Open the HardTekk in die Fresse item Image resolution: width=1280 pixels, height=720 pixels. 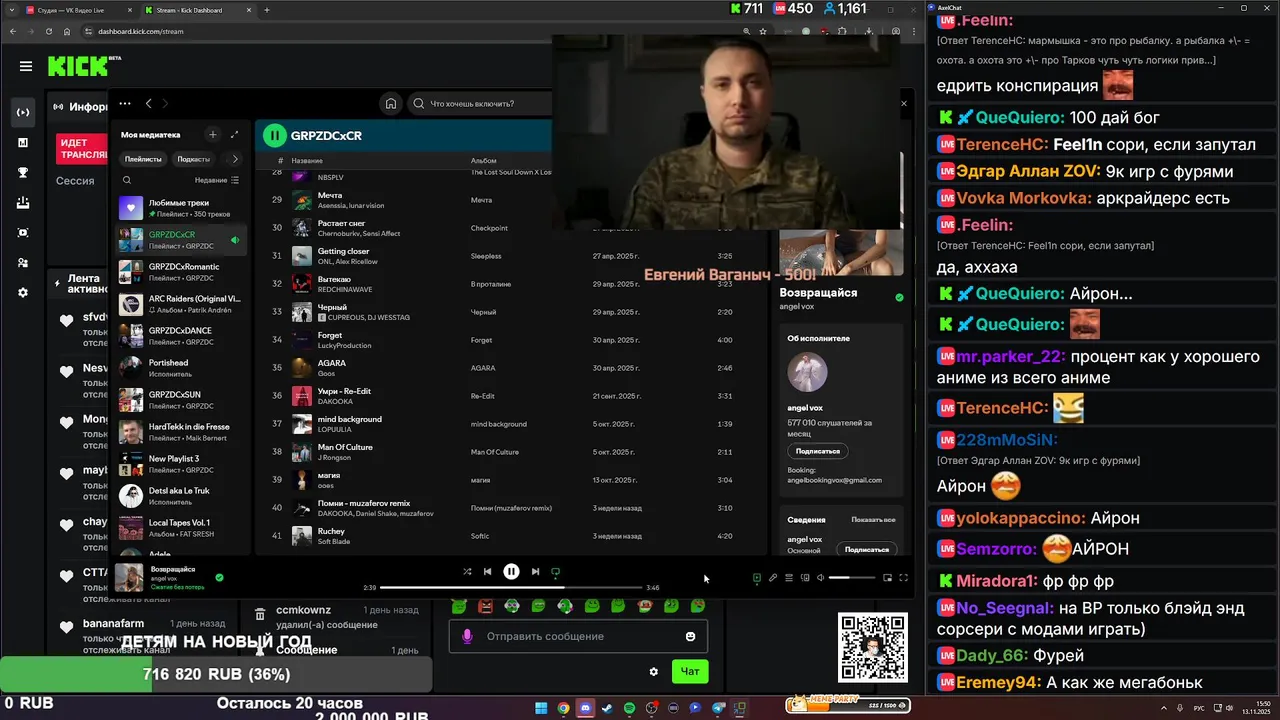[181, 432]
